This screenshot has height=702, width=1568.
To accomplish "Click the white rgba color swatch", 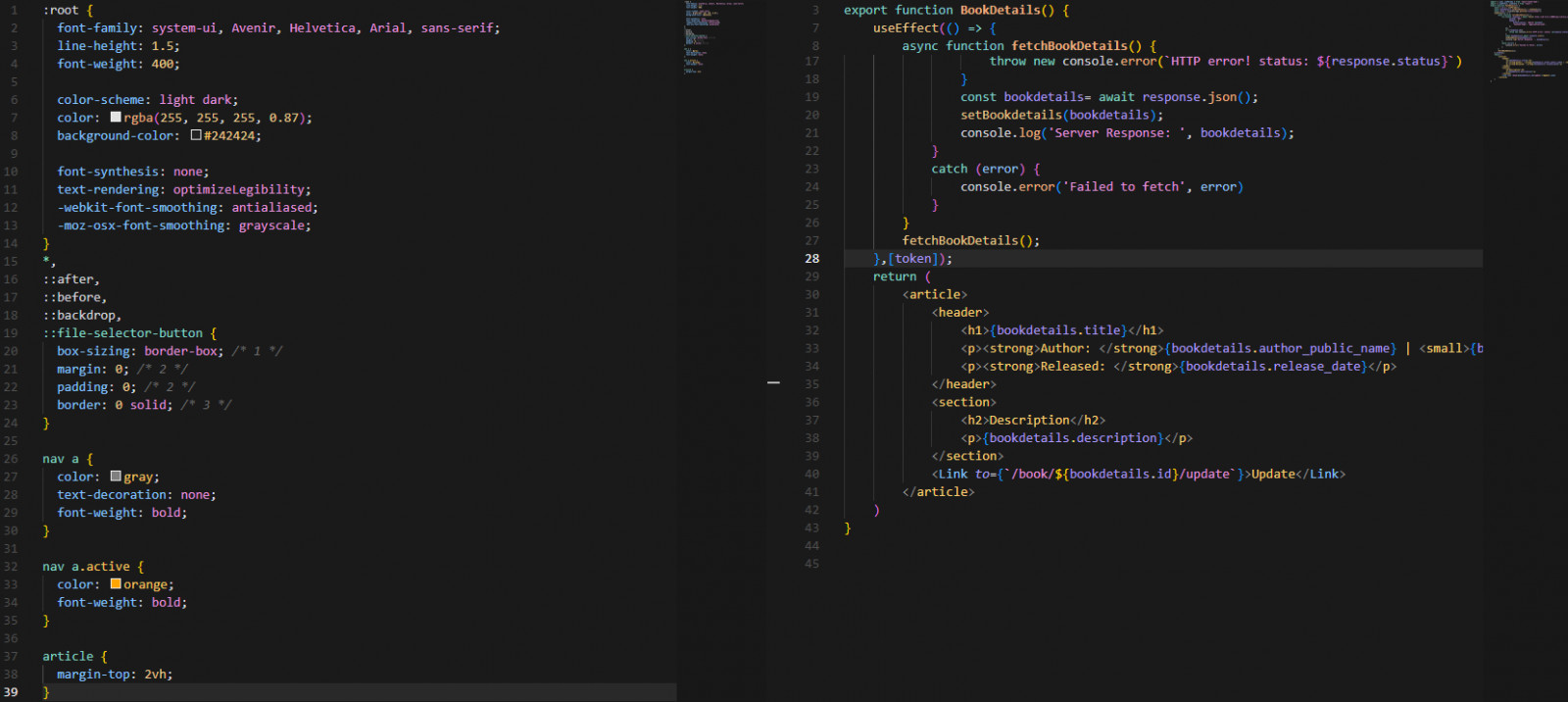I will (x=116, y=118).
